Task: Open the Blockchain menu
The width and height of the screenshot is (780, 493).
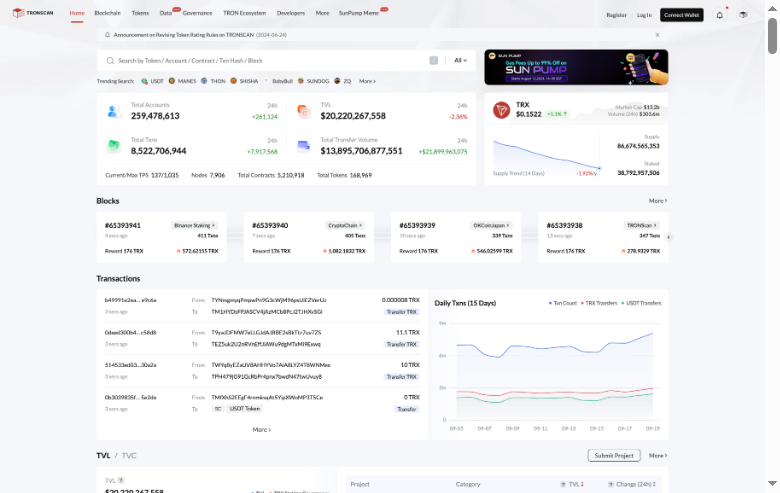Action: coord(107,15)
